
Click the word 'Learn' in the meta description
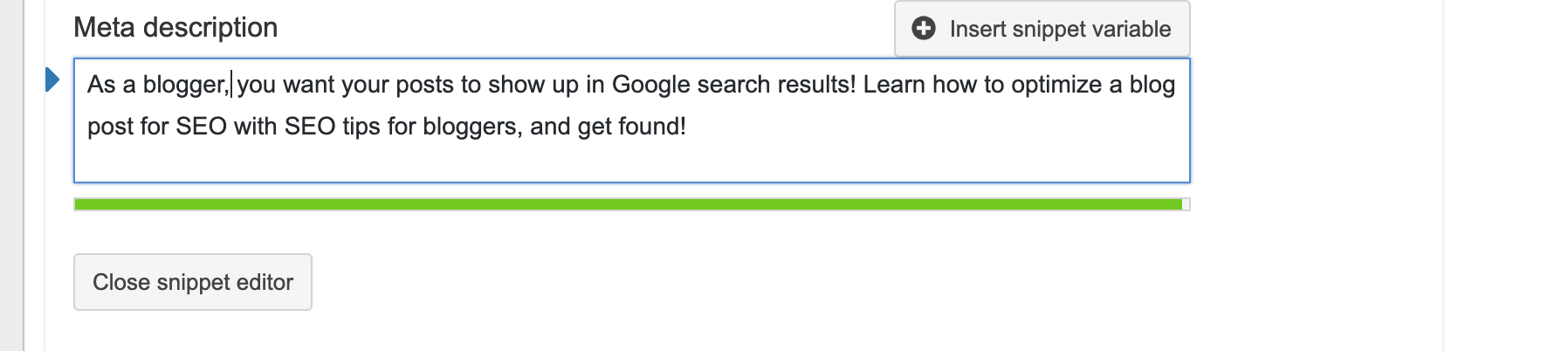point(895,85)
